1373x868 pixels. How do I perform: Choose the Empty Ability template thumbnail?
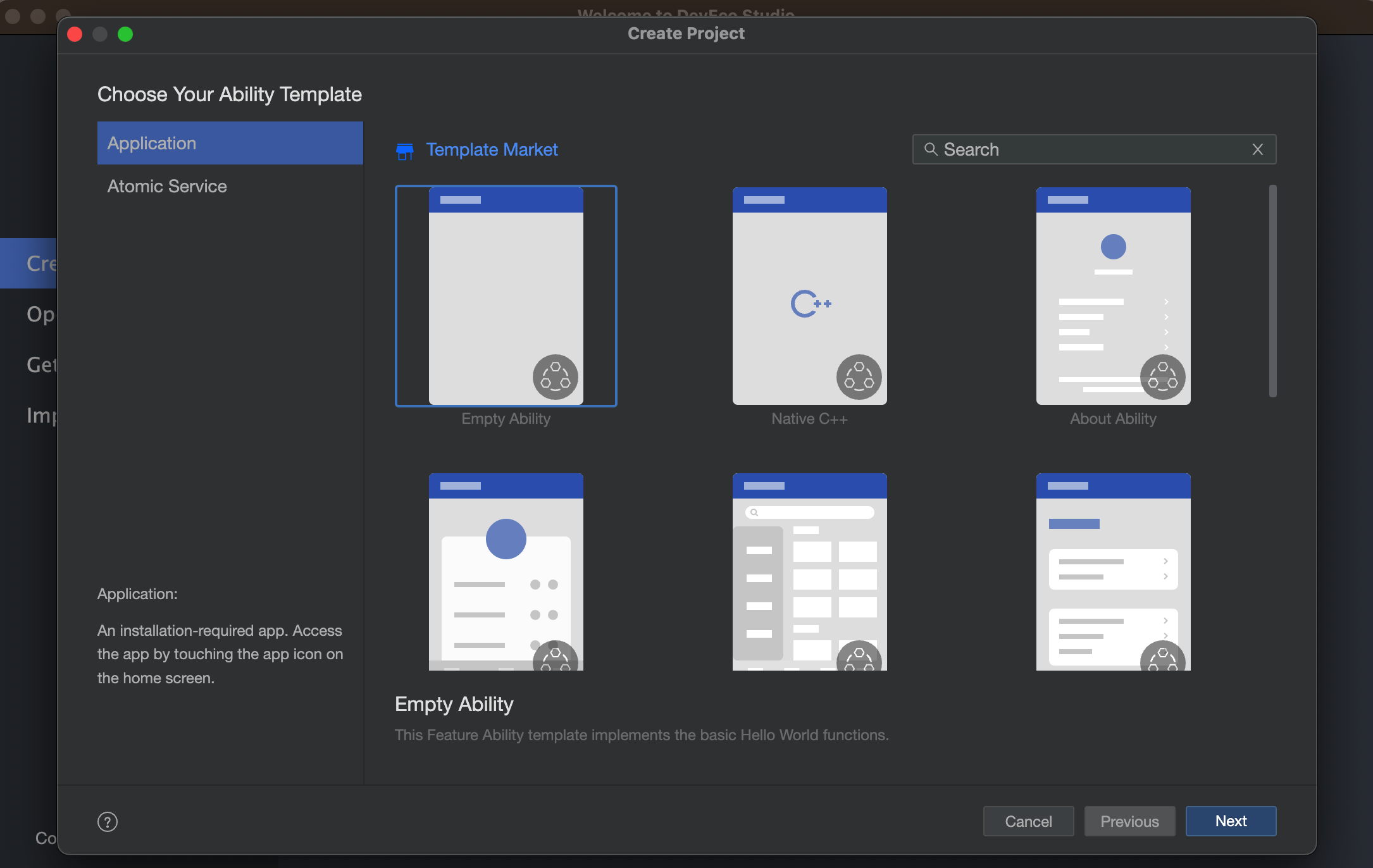point(506,296)
